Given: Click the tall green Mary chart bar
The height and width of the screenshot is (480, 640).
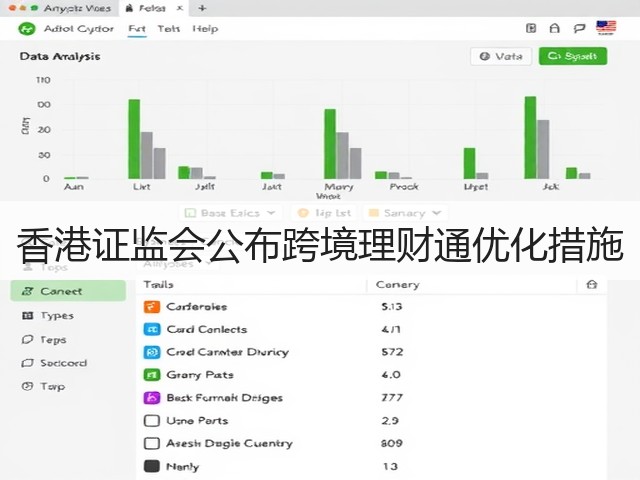Looking at the screenshot, I should click(330, 144).
